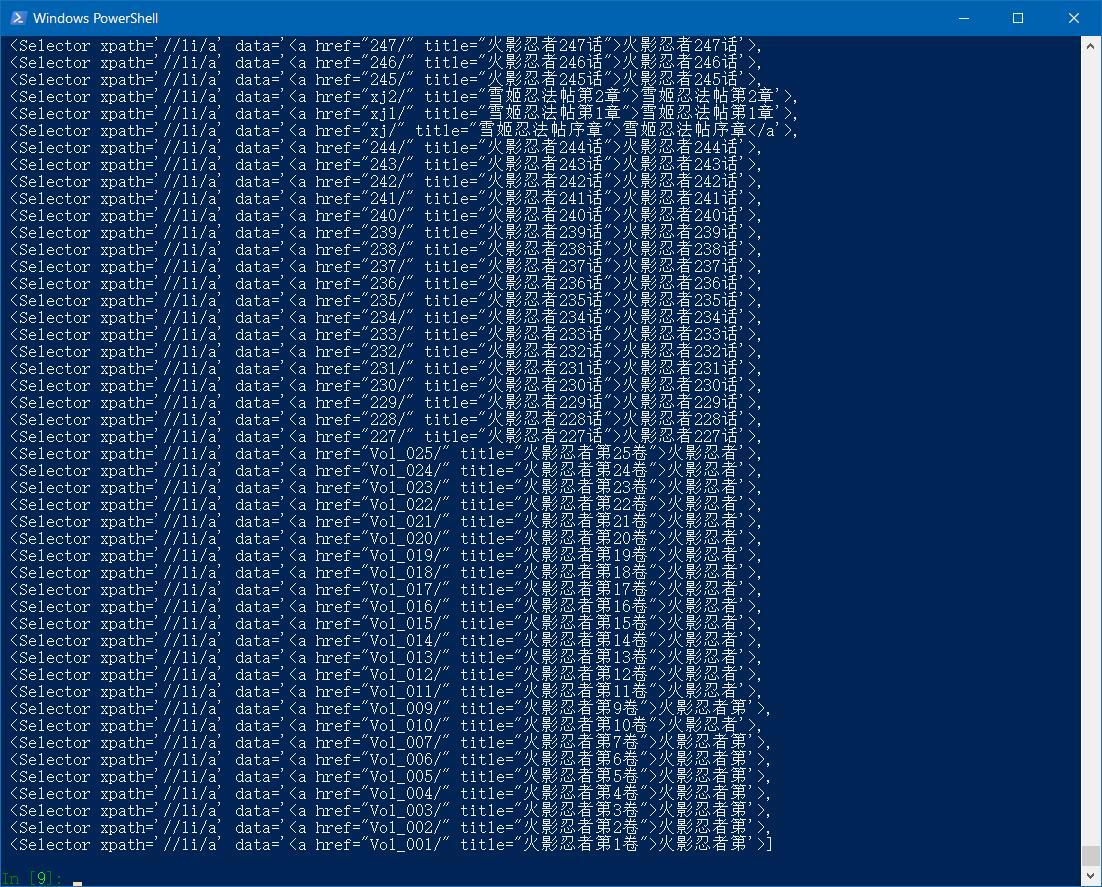Click the line with href="Vol_013/"

[386, 658]
